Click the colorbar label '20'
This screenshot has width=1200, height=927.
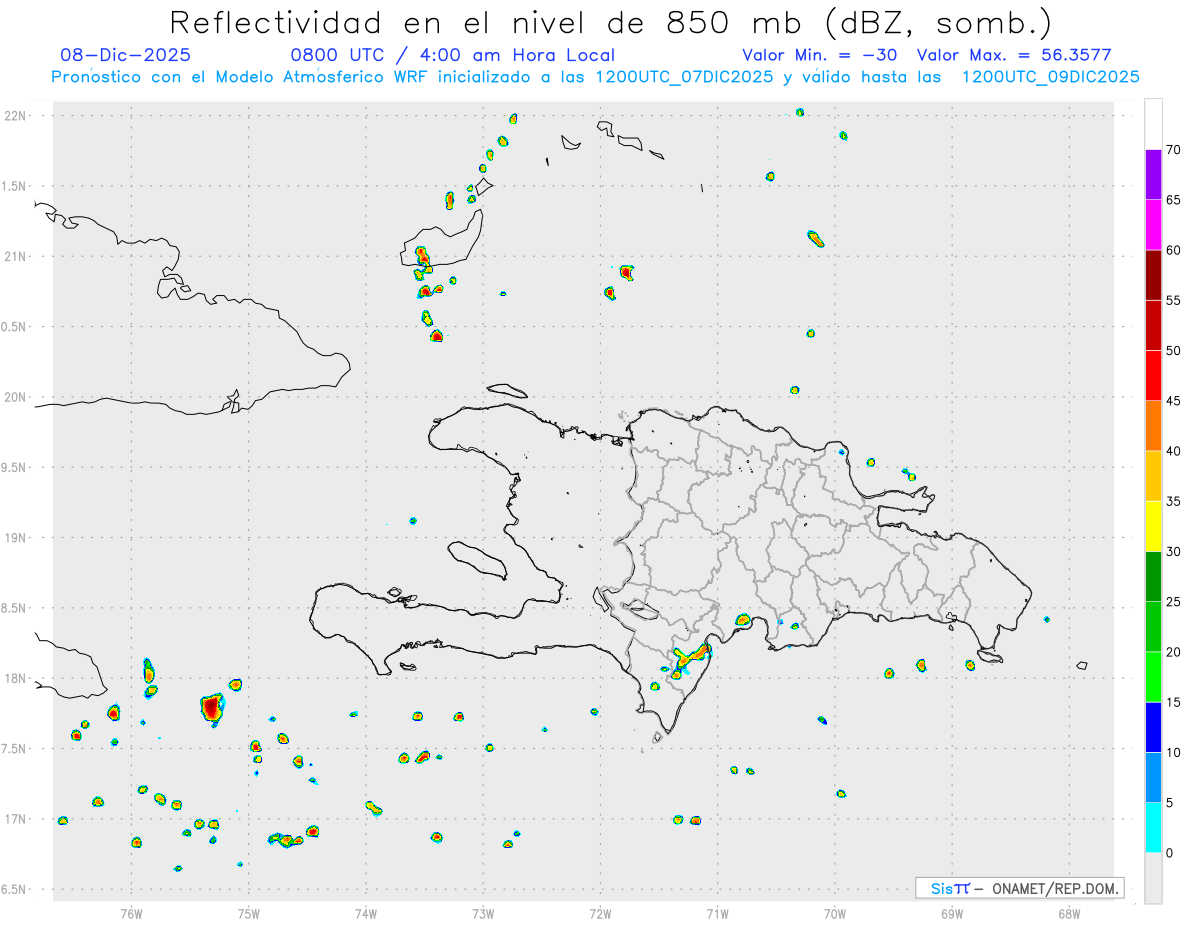pos(1173,652)
